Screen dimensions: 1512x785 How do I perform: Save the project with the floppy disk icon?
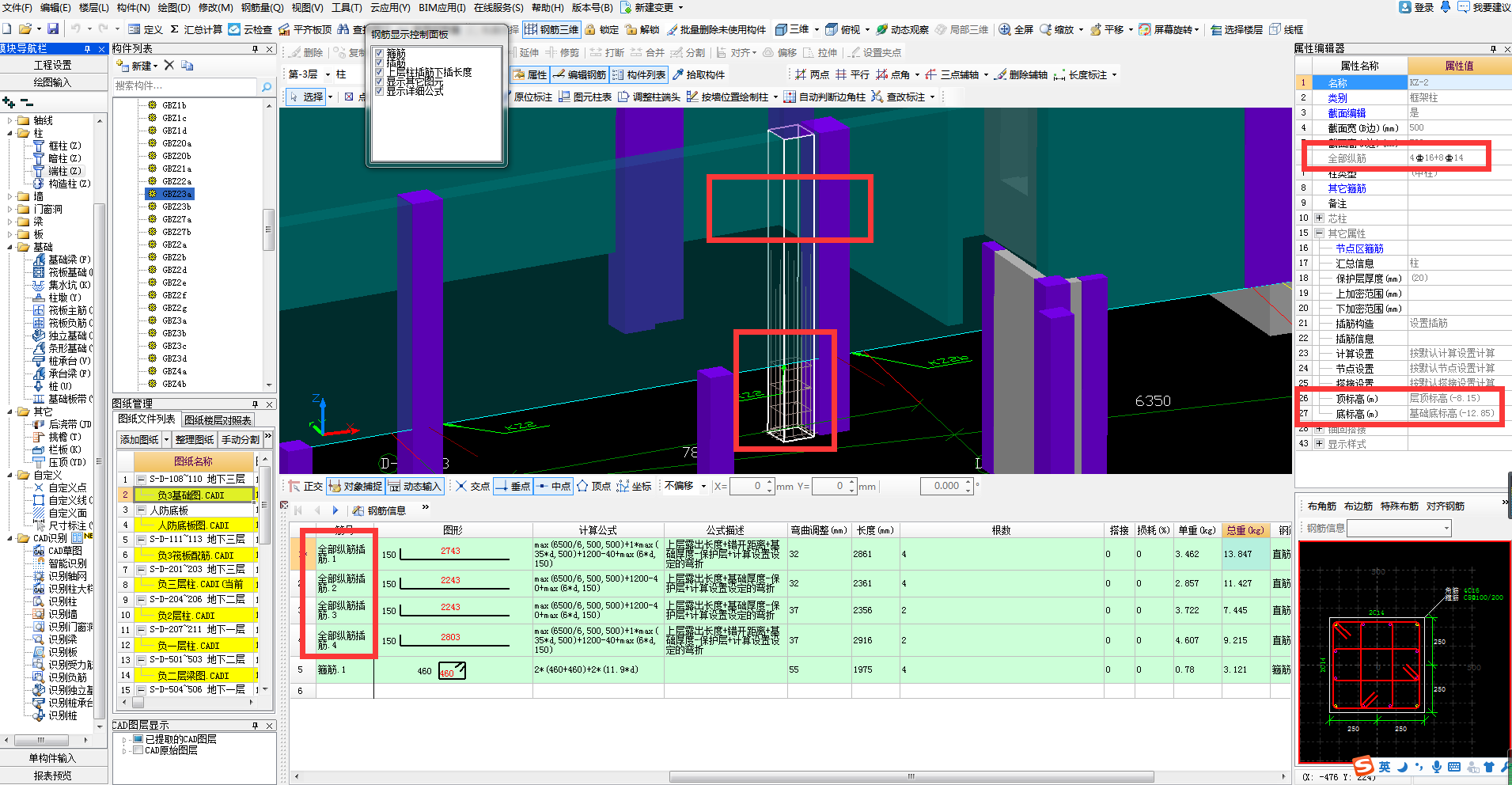tap(53, 29)
